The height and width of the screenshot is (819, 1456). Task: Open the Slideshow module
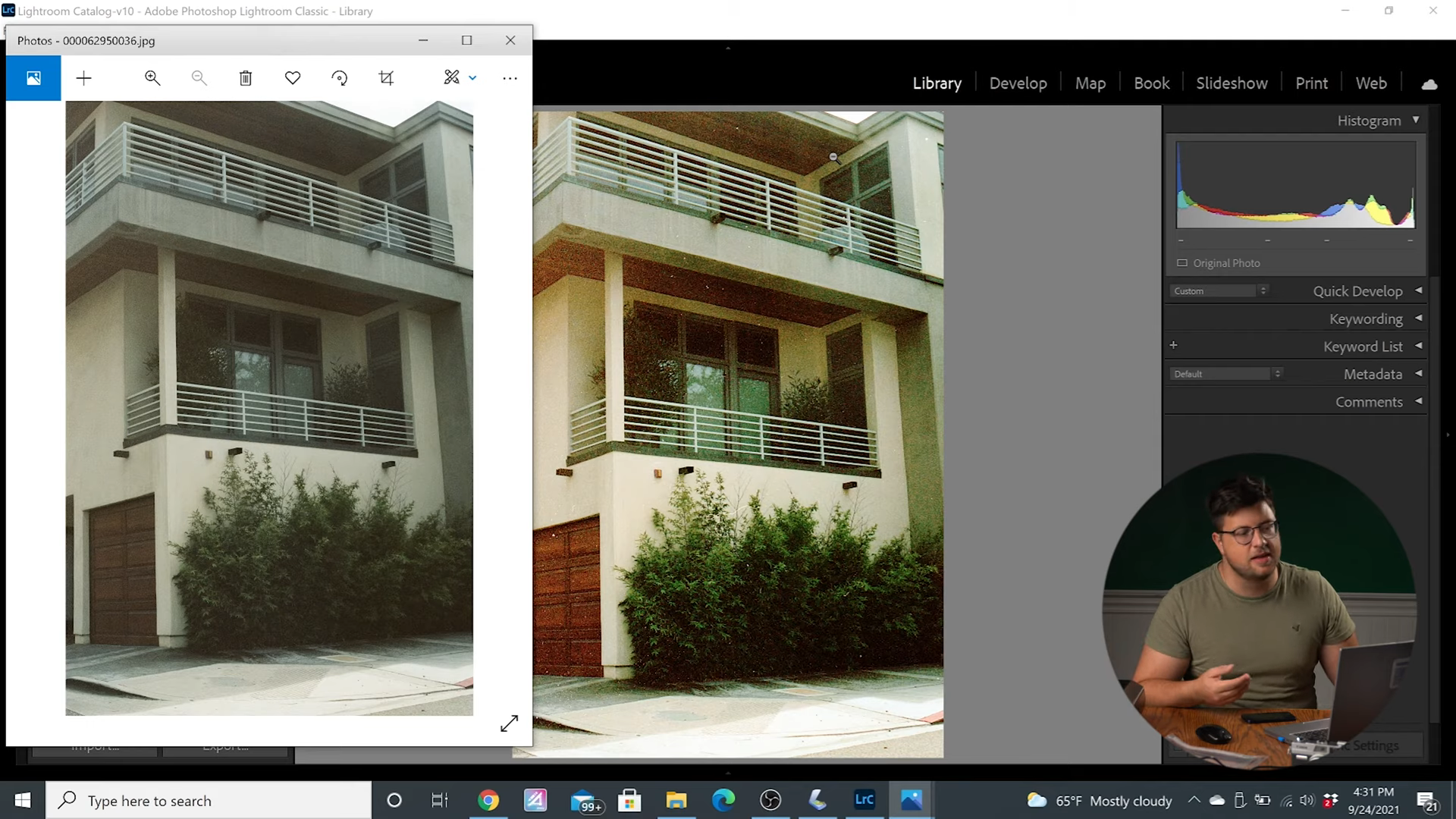click(x=1232, y=83)
